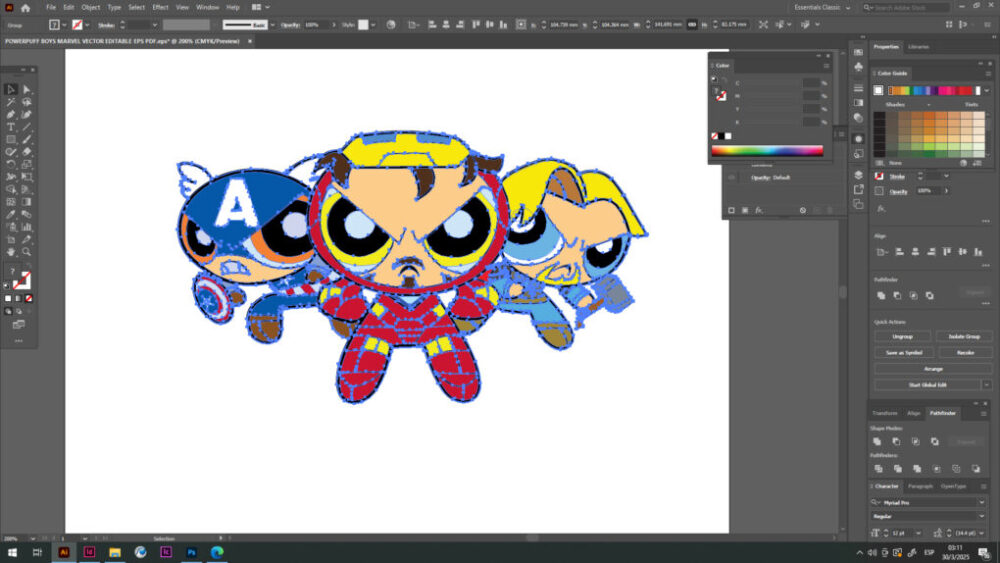Switch to the Paragraph tab
Viewport: 1000px width, 563px height.
920,486
